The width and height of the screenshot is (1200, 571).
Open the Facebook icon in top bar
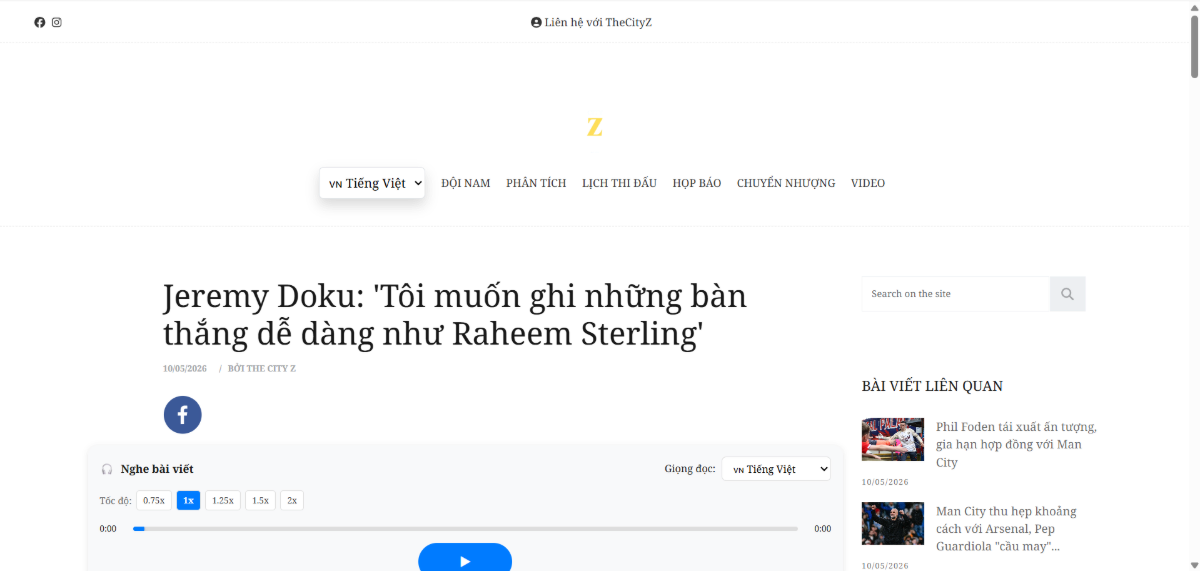[x=40, y=22]
